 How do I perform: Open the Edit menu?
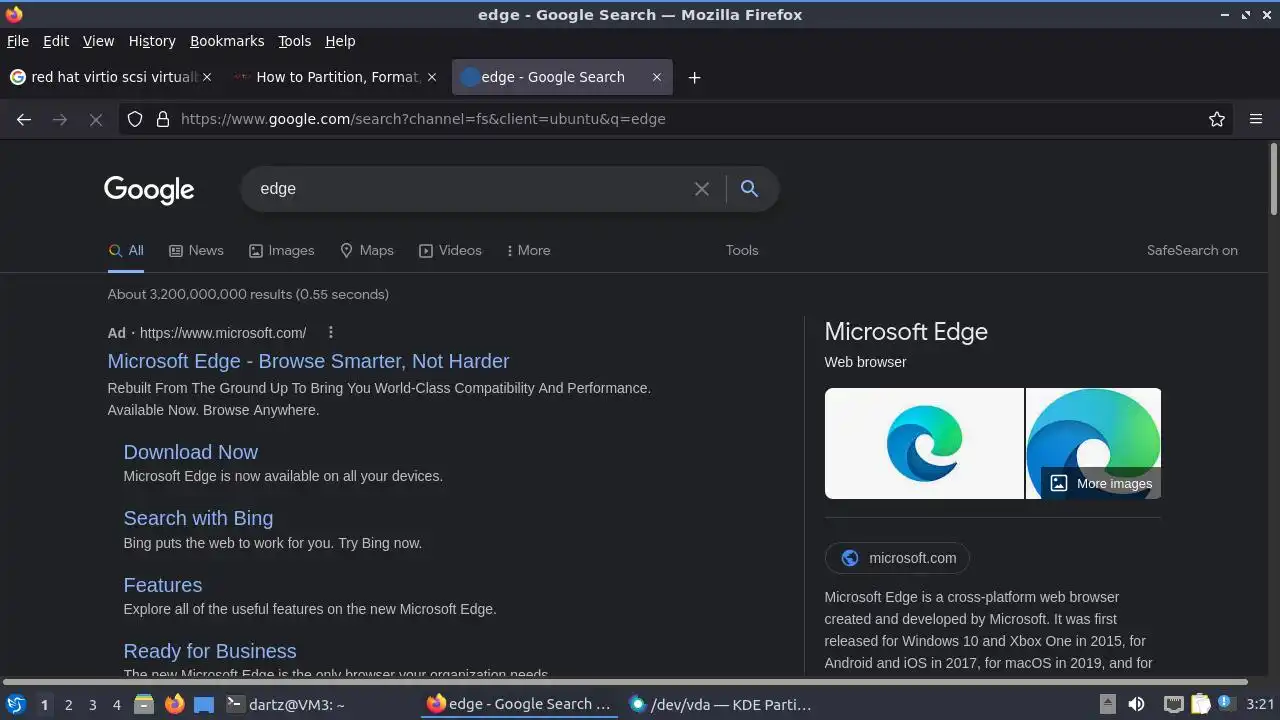(x=56, y=41)
